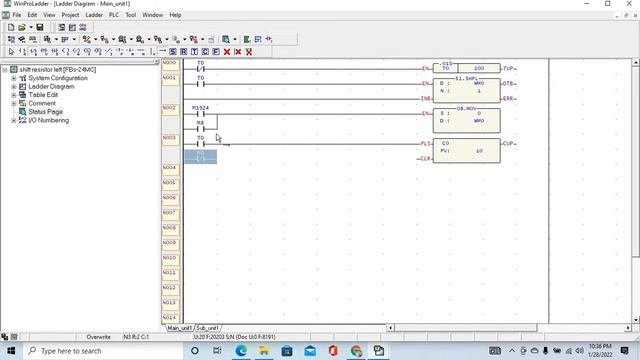Select the arrow pointer tool

[11, 52]
